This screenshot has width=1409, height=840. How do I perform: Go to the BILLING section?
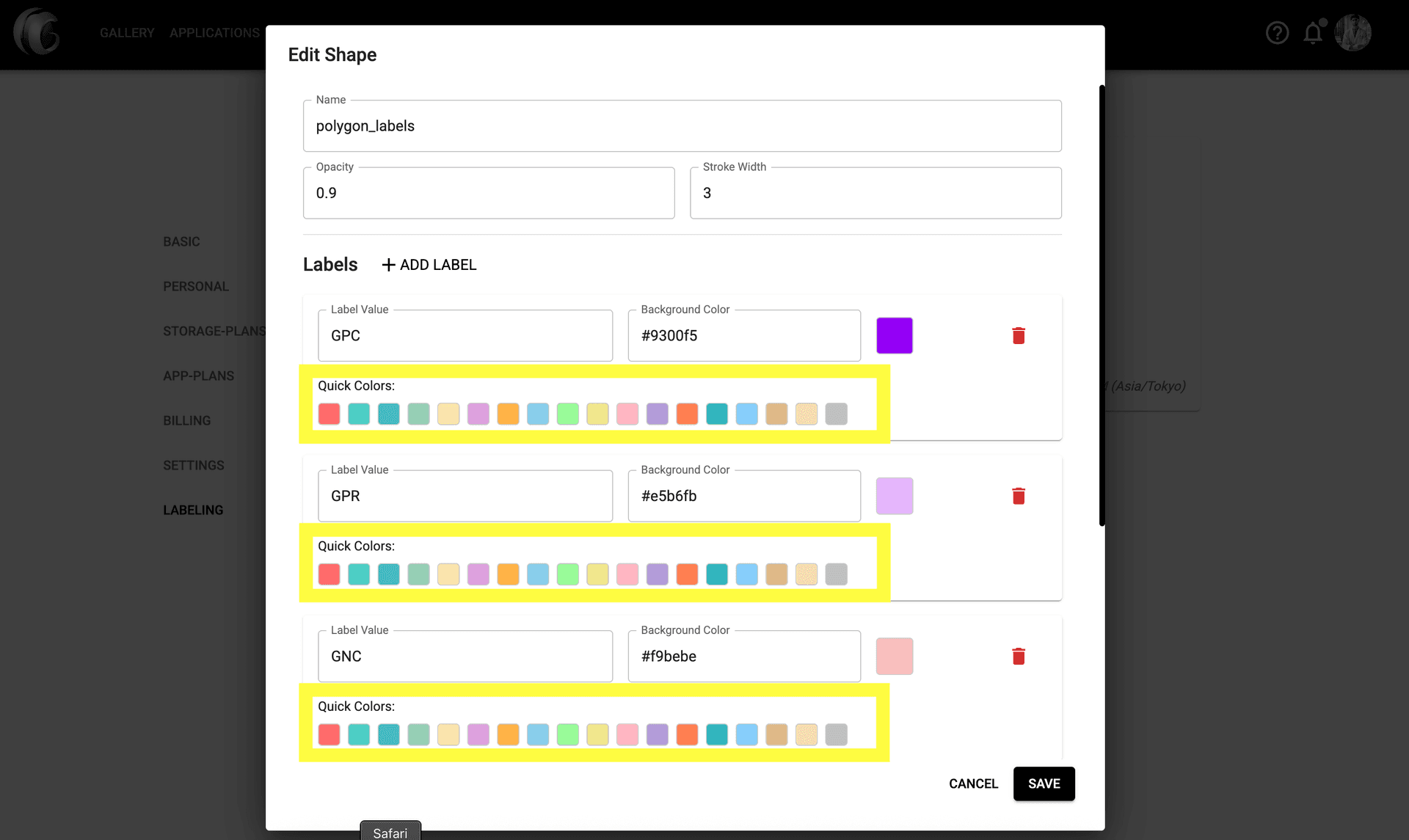point(187,420)
